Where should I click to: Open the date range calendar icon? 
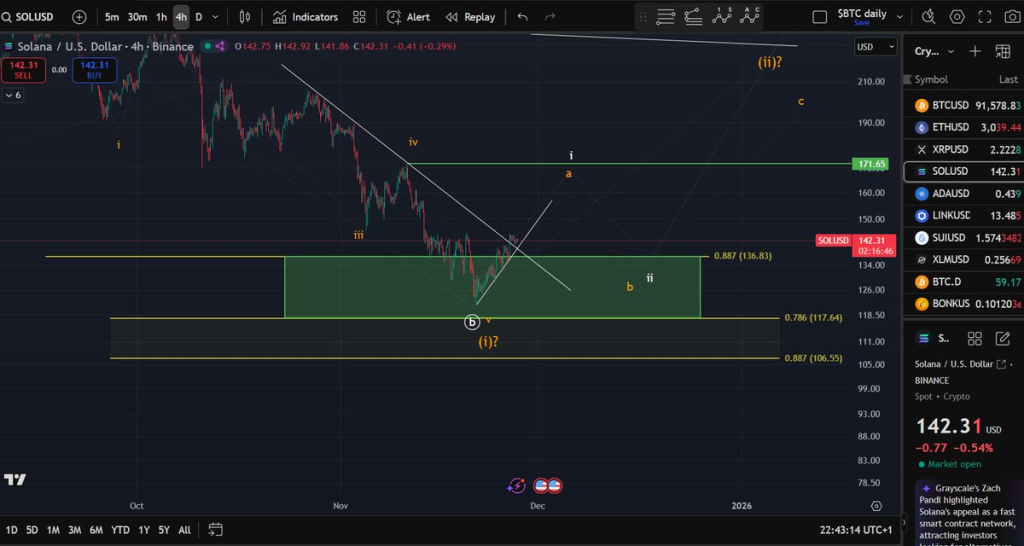(x=216, y=530)
